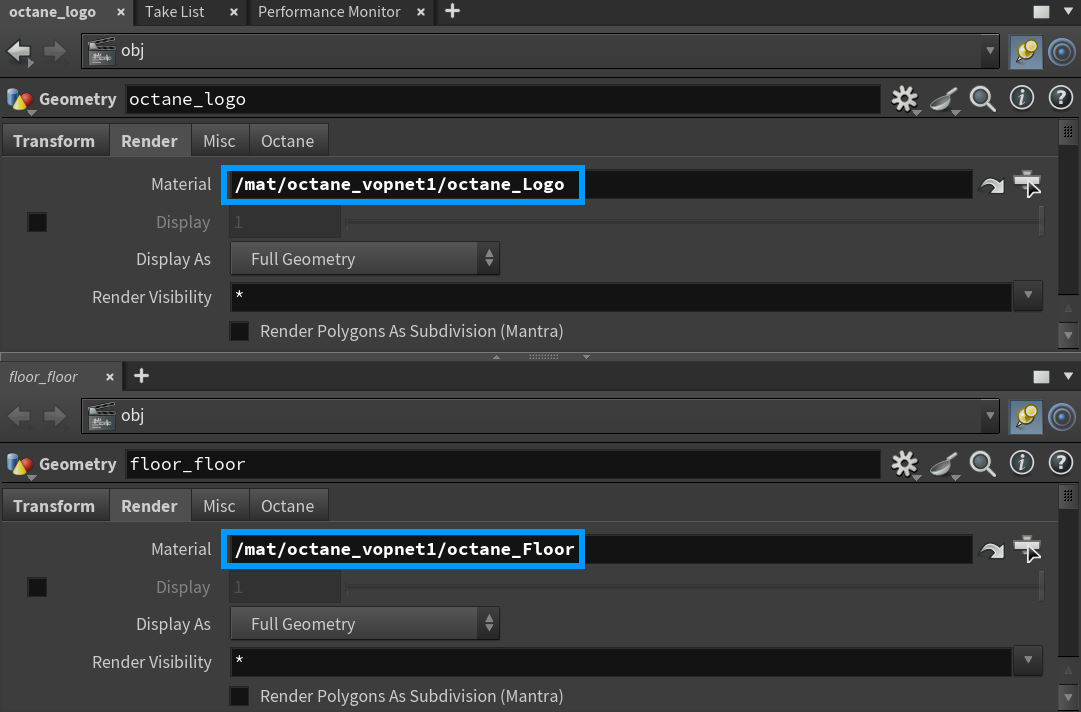This screenshot has width=1081, height=712.
Task: Jump to octane_Floor material using arrow icon
Action: pos(991,550)
